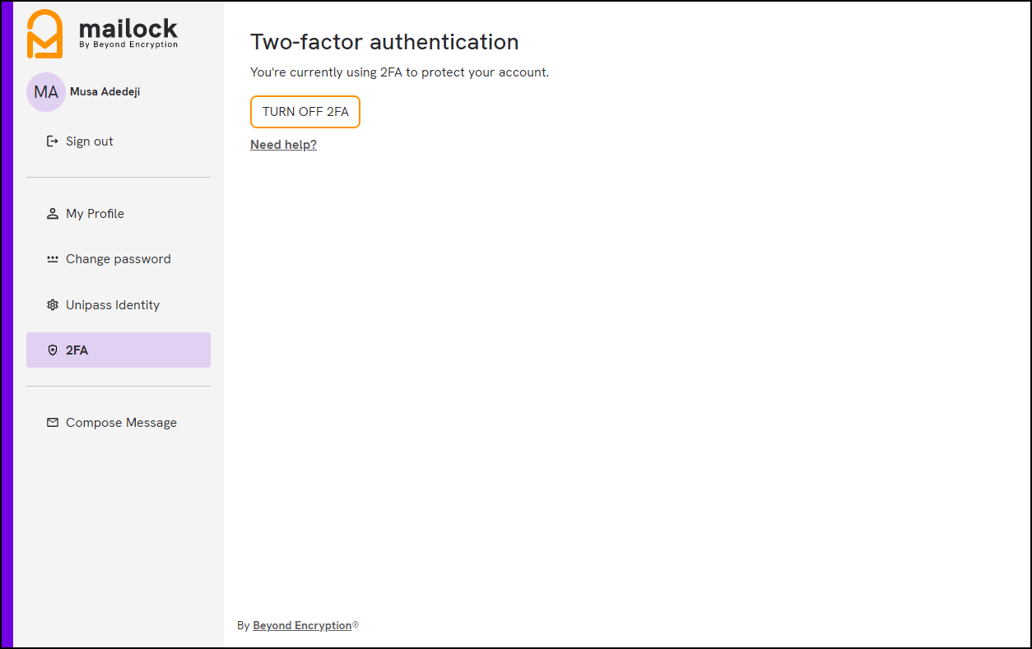Image resolution: width=1032 pixels, height=649 pixels.
Task: Click the envelope icon beside Compose Message
Action: 51,422
